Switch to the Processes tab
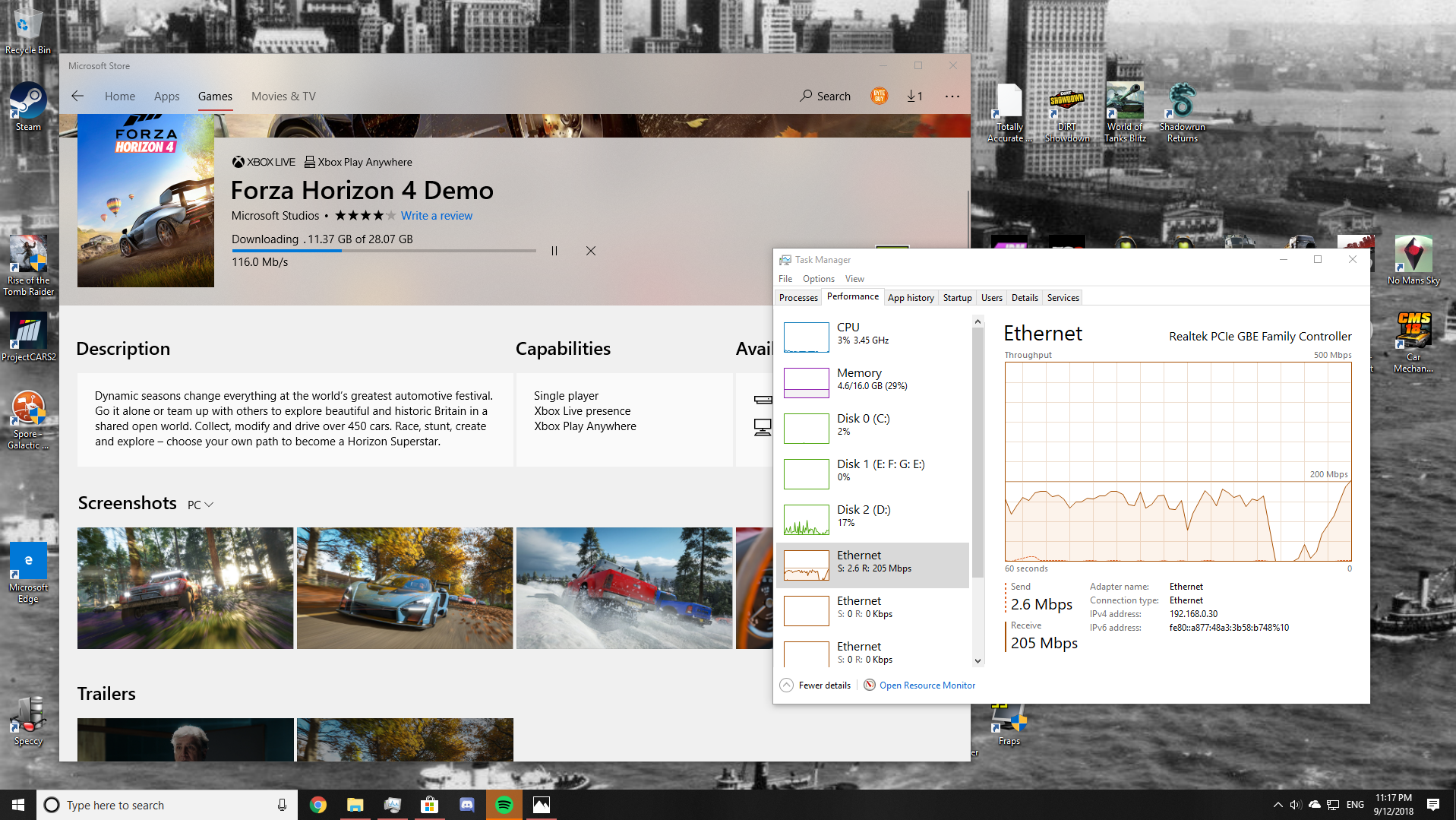The height and width of the screenshot is (820, 1456). click(x=798, y=298)
